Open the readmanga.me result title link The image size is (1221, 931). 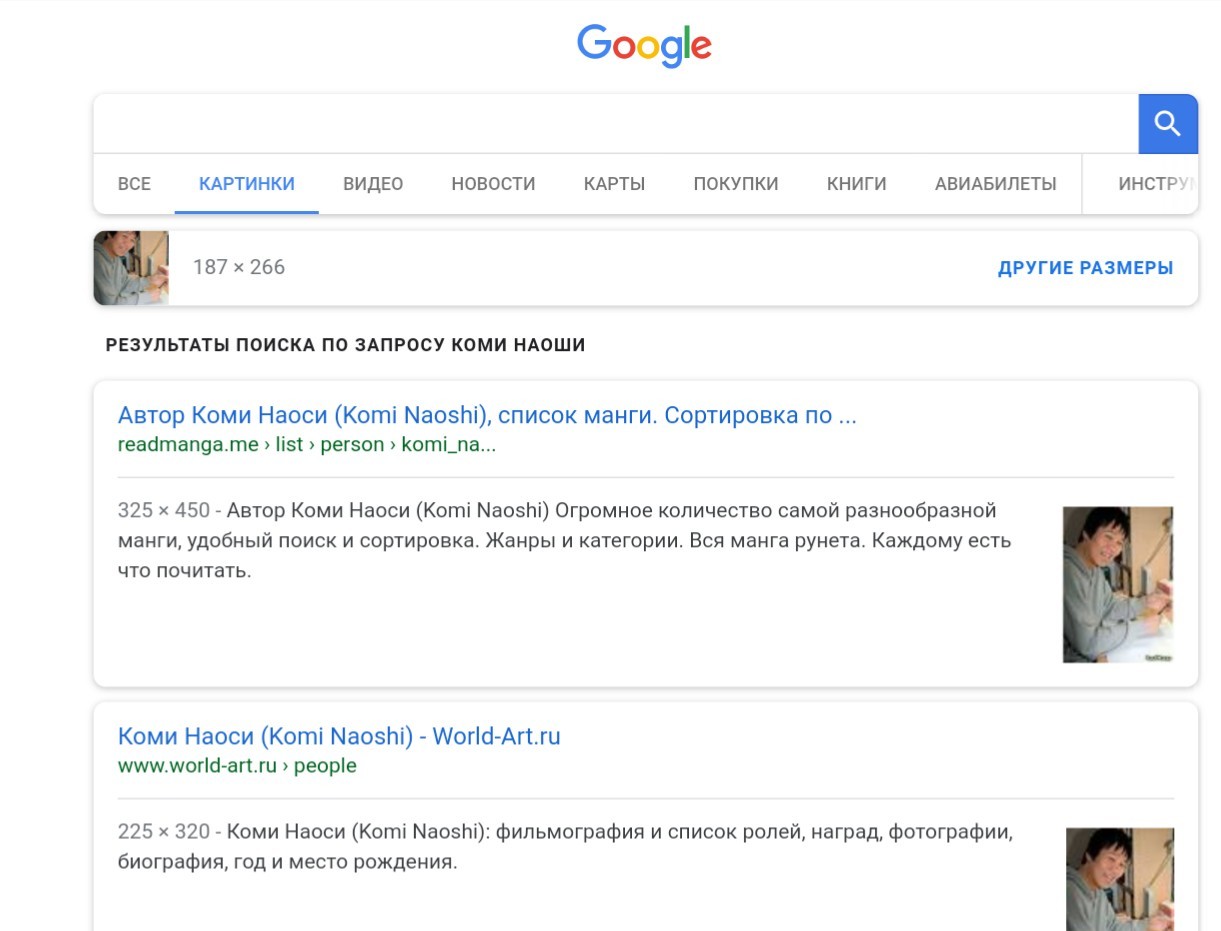(x=486, y=415)
